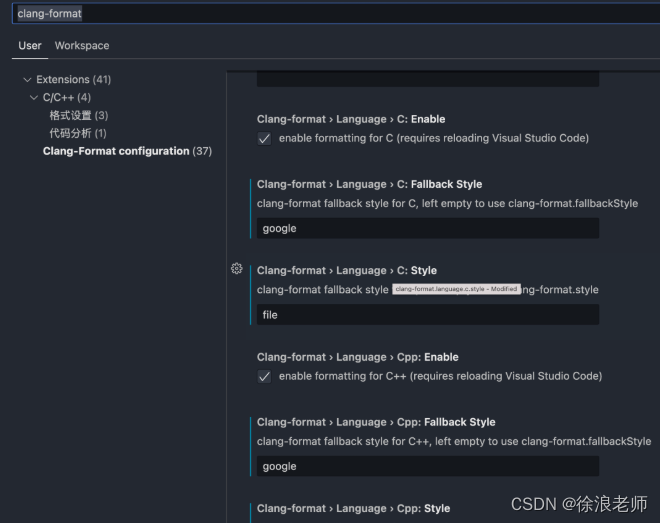Click the C: Fallback Style google input field
Screen dimensions: 664x523
(428, 228)
